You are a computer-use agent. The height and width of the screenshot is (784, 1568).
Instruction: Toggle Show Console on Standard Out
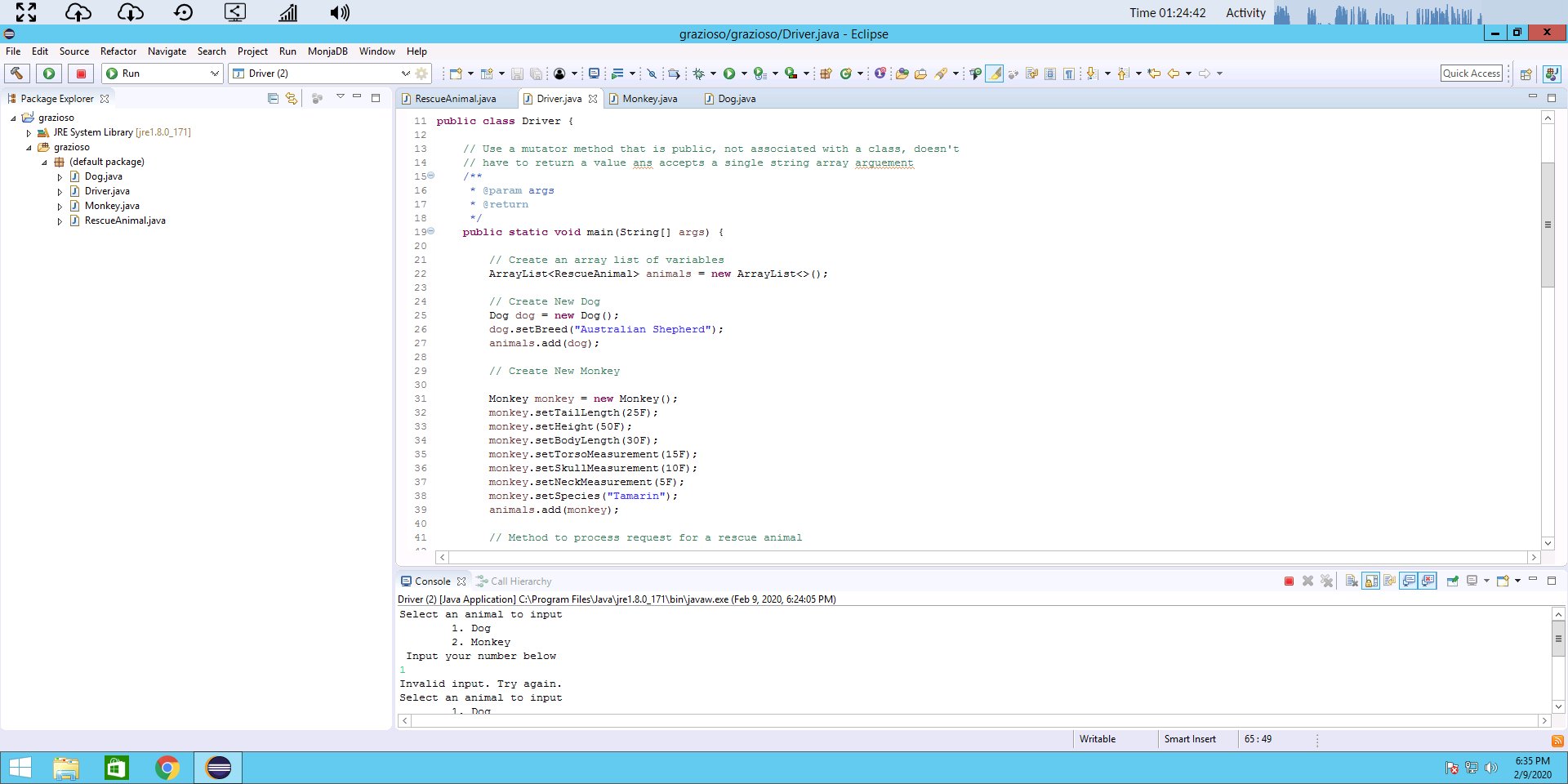point(1409,581)
